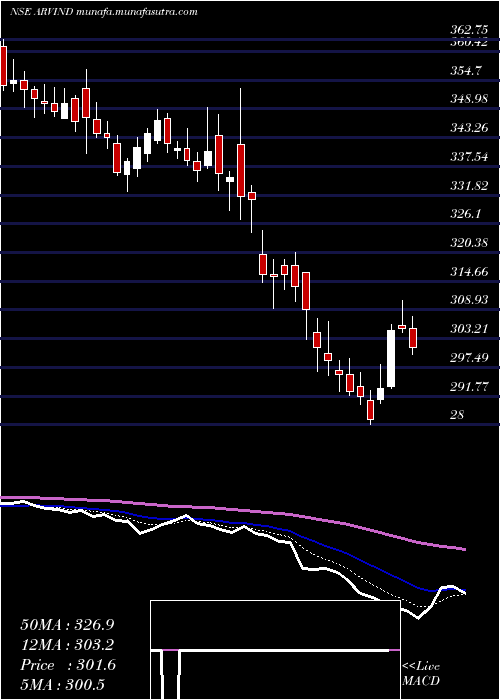Click the 337.54 price axis label
The width and height of the screenshot is (500, 700).
tap(469, 156)
